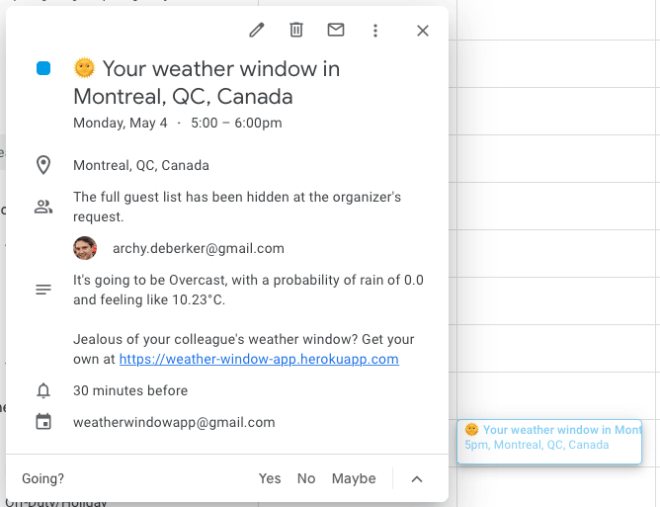
Task: Respond No to the invitation
Action: (306, 478)
